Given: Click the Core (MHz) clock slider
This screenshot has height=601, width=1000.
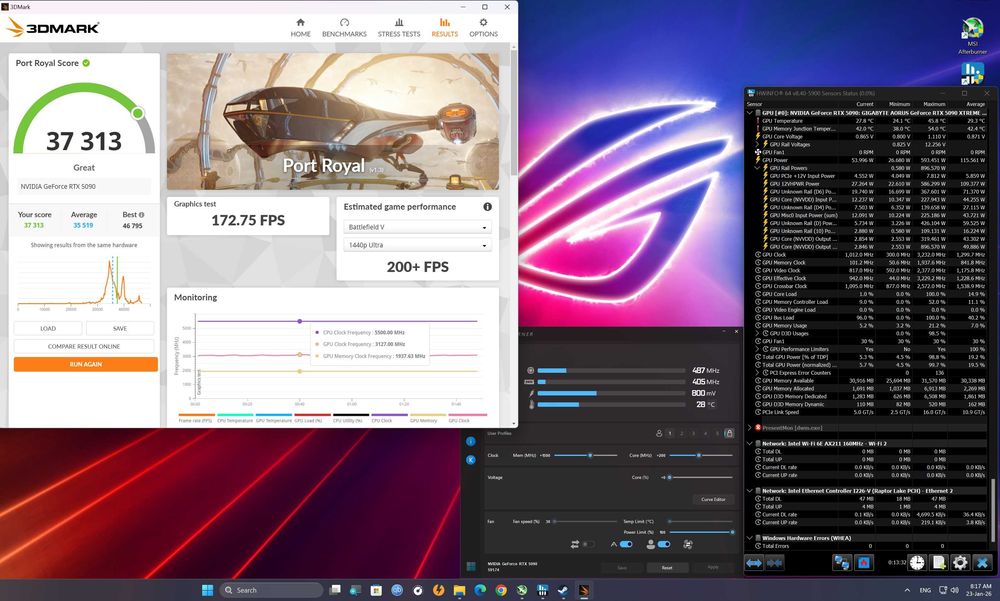Looking at the screenshot, I should [x=700, y=455].
